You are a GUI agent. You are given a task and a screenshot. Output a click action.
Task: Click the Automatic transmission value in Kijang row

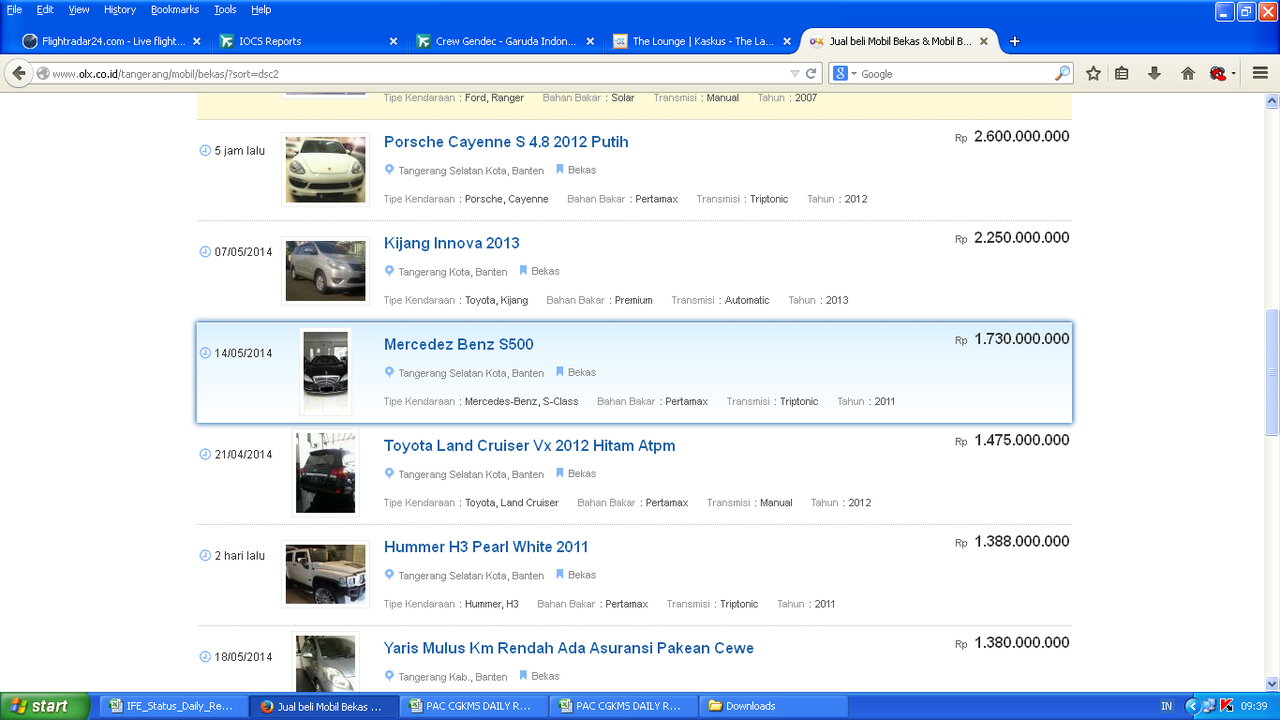(x=747, y=300)
